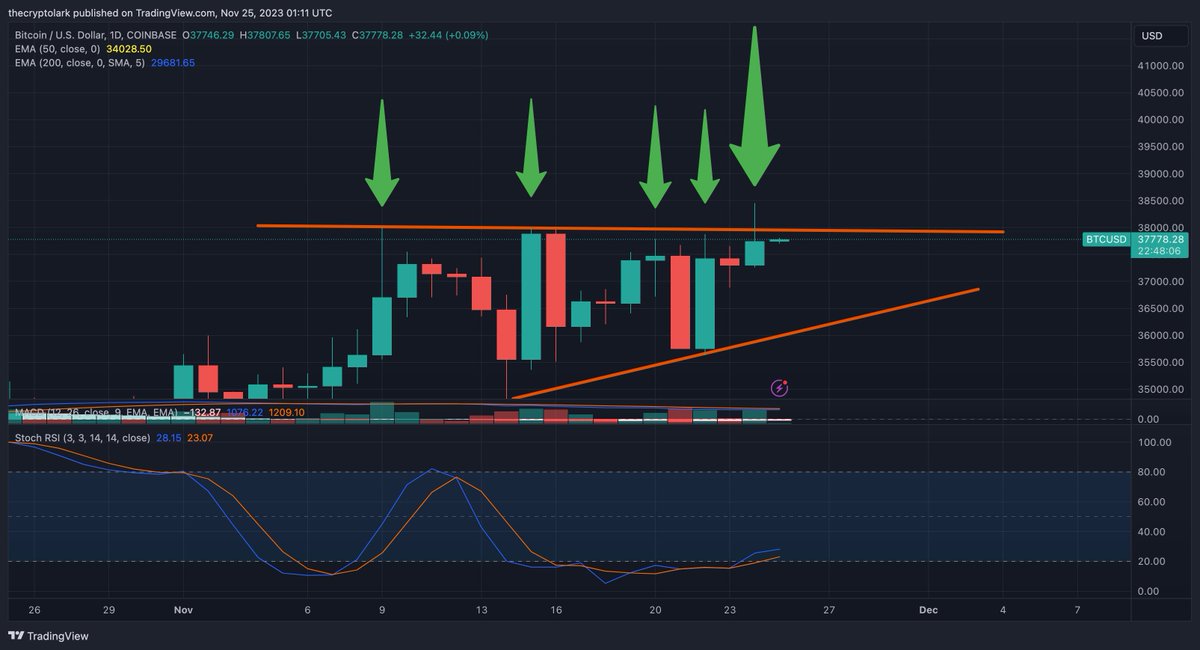The width and height of the screenshot is (1200, 650).
Task: Select the BTCUSD price label tag
Action: (x=1105, y=239)
